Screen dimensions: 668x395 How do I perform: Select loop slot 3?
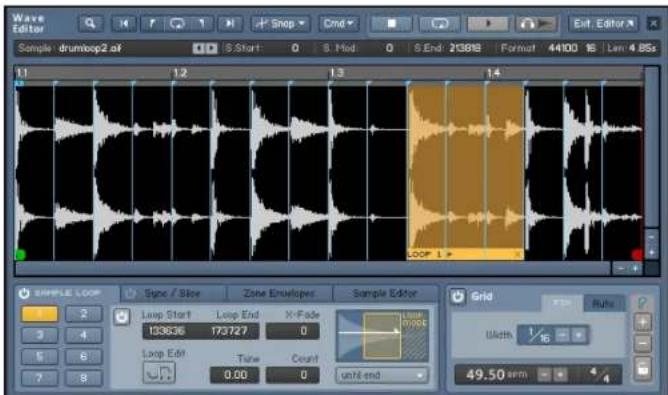(x=39, y=335)
